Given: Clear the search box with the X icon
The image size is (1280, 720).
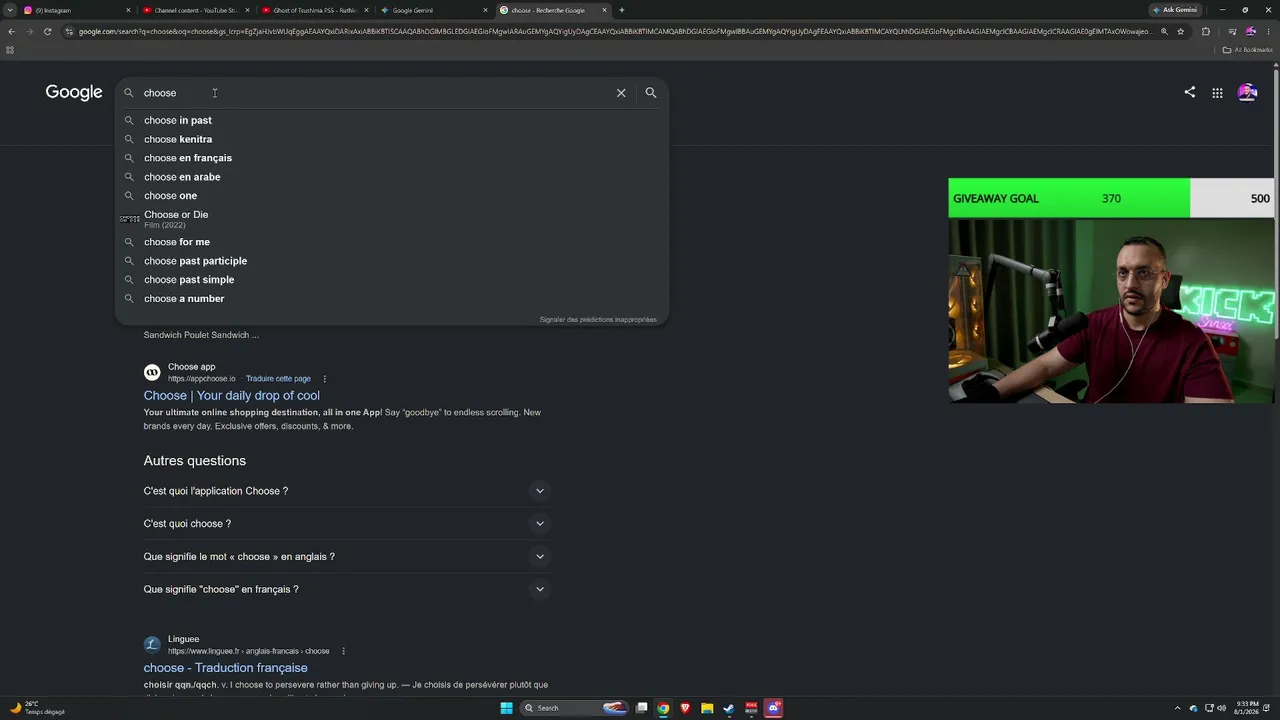Looking at the screenshot, I should pyautogui.click(x=621, y=93).
